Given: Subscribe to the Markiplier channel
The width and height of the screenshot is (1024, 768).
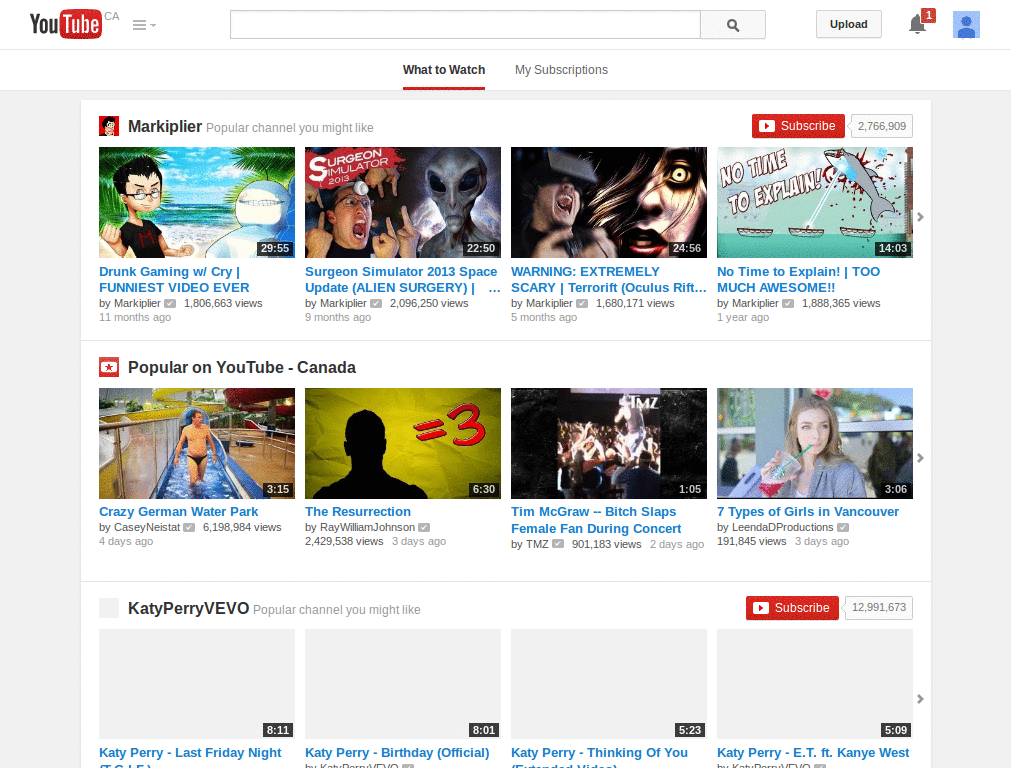Looking at the screenshot, I should point(798,126).
